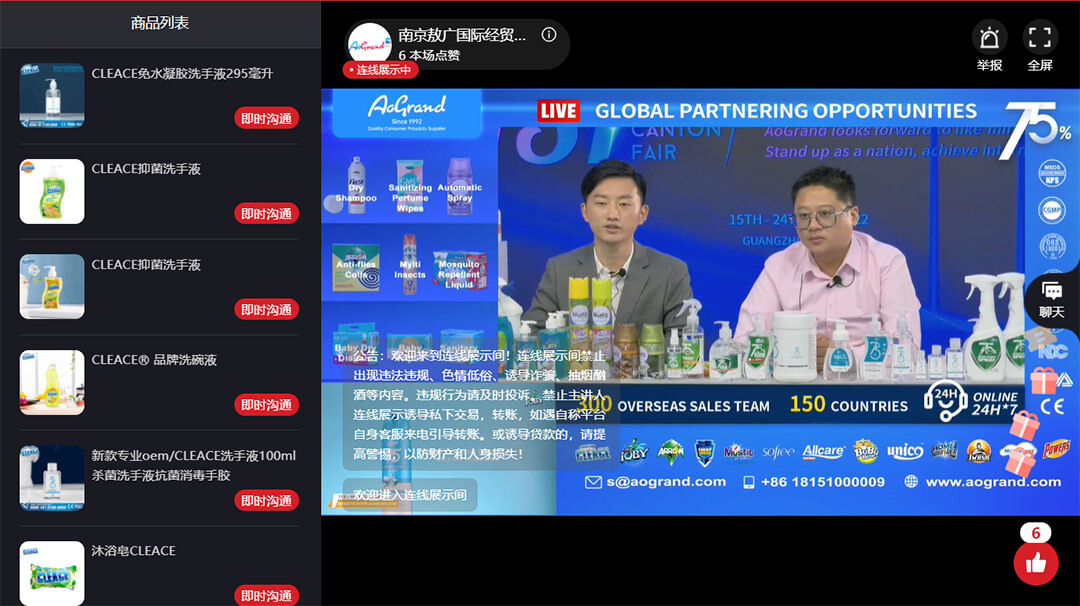The image size is (1080, 606).
Task: Click the 欢迎进入连线展示间 welcome message
Action: [x=410, y=494]
